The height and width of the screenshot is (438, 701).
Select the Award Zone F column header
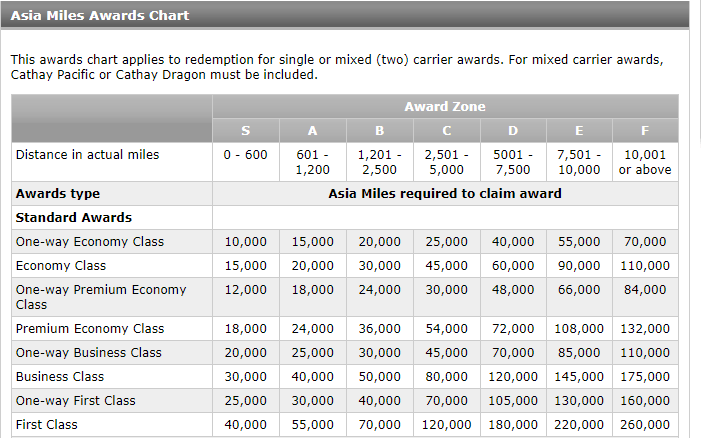(x=645, y=131)
